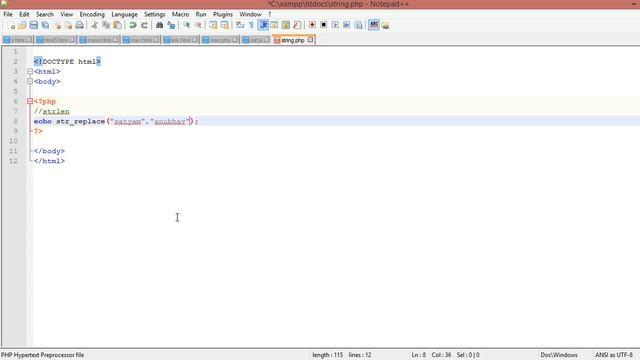640x360 pixels.
Task: Undo the last edit with the green arrow
Action: pos(133,25)
